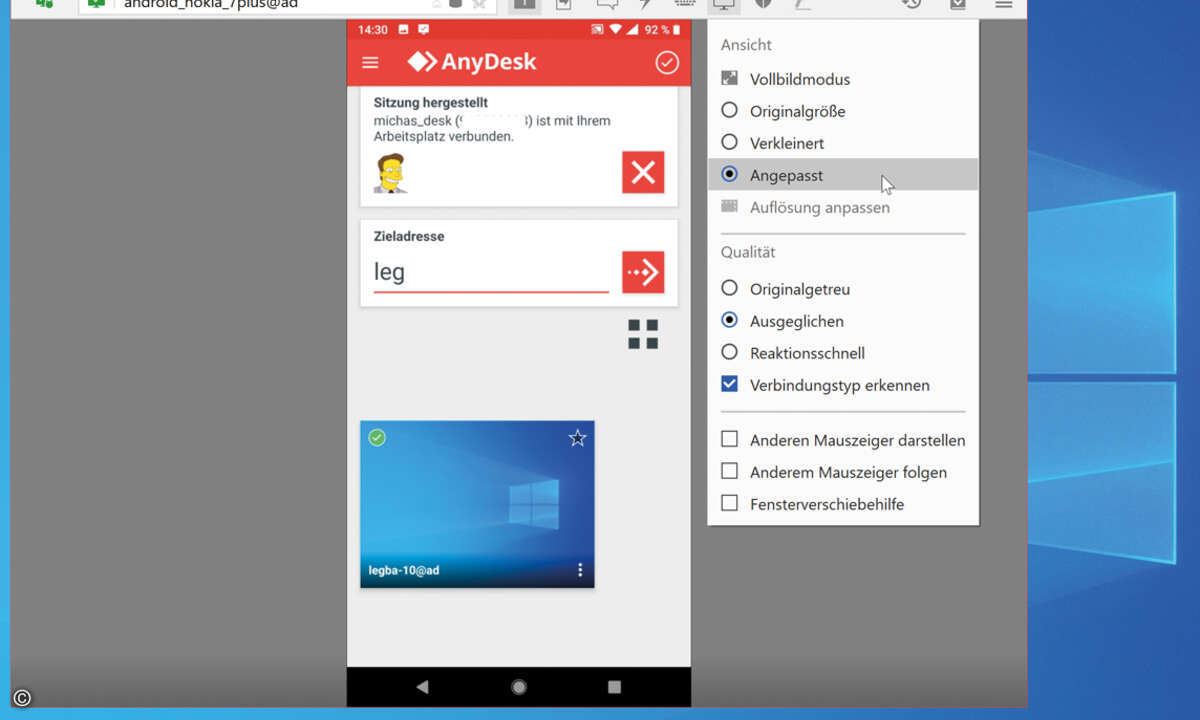Connect using the red arrow button
1200x720 pixels.
tap(643, 272)
